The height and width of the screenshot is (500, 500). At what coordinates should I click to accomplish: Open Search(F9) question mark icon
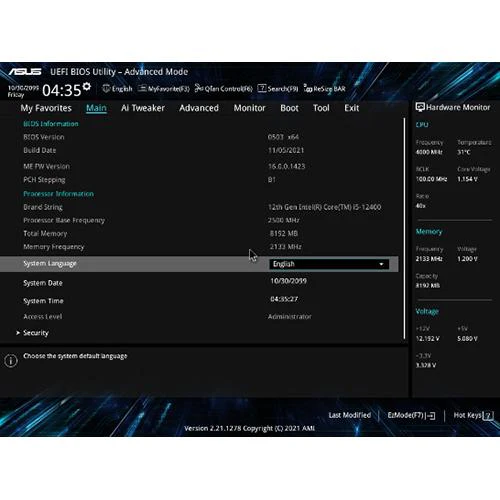262,88
